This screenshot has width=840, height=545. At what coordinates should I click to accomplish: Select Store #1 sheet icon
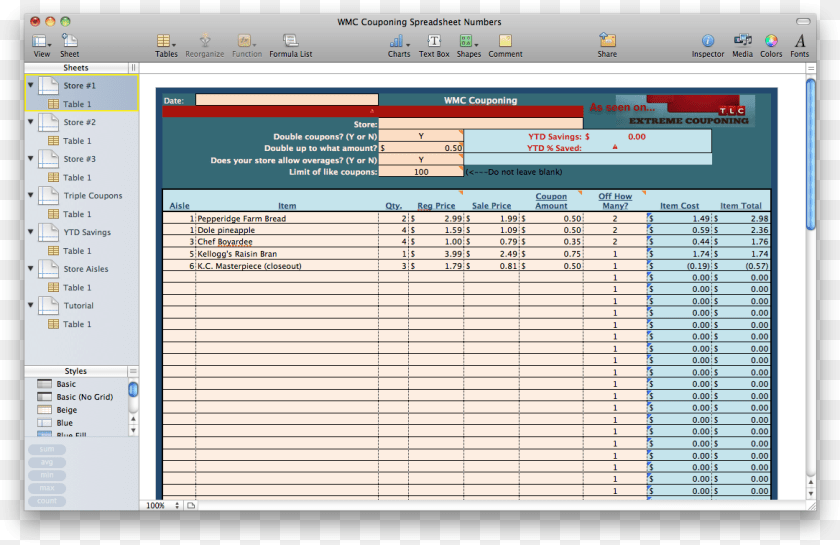click(48, 85)
